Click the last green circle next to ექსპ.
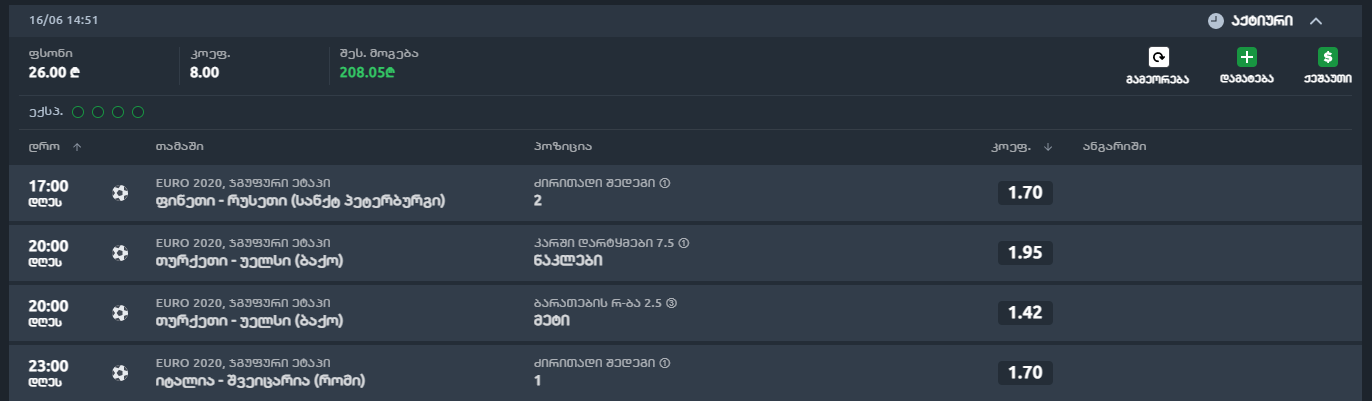 point(138,112)
